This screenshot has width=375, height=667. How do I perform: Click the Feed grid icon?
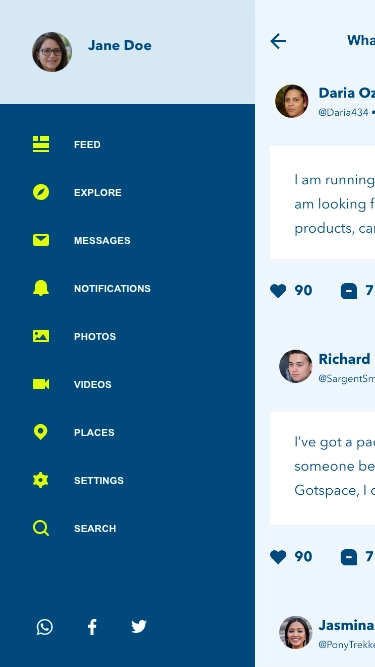click(41, 144)
